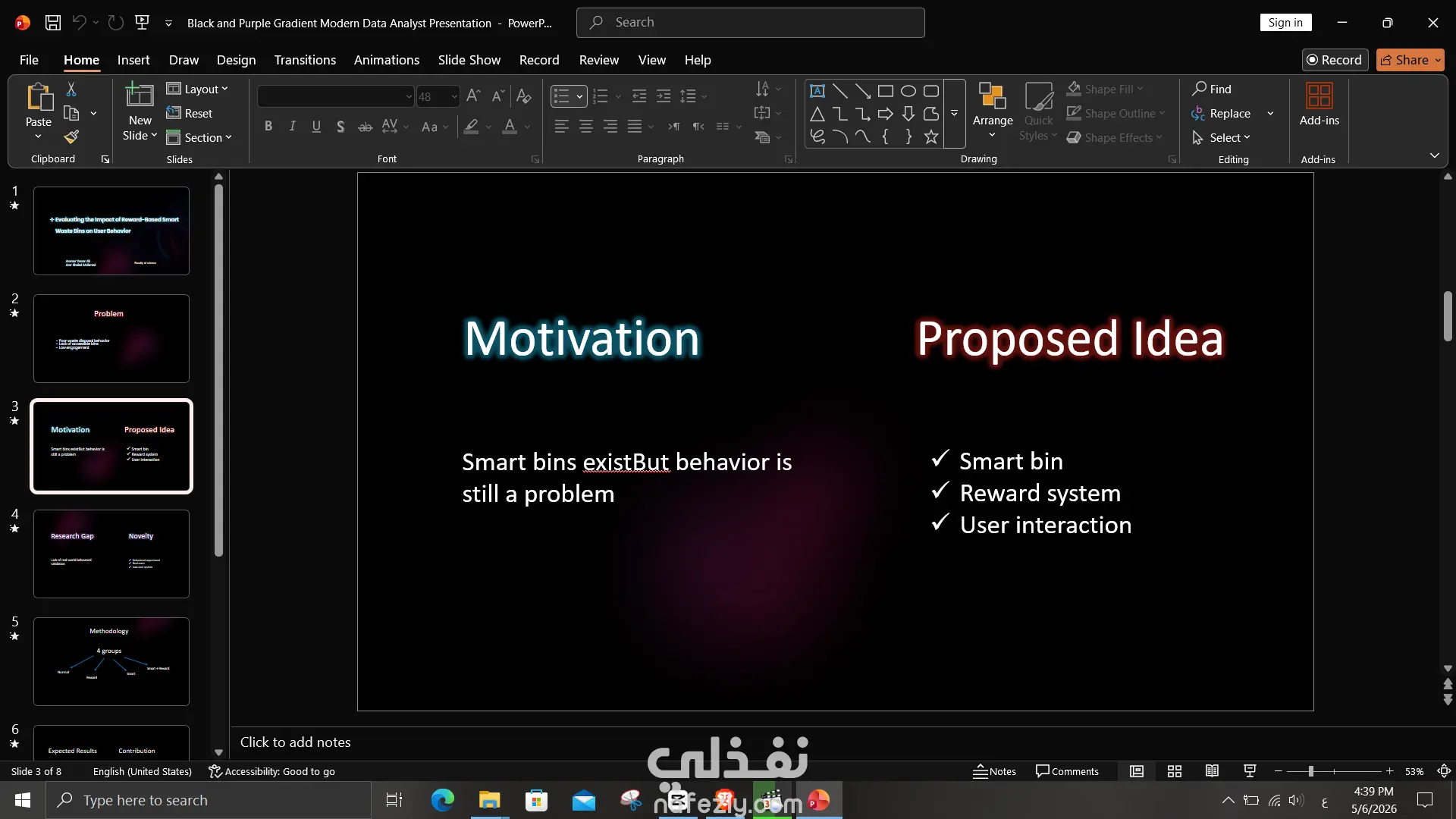Find text in the presentation

1212,89
